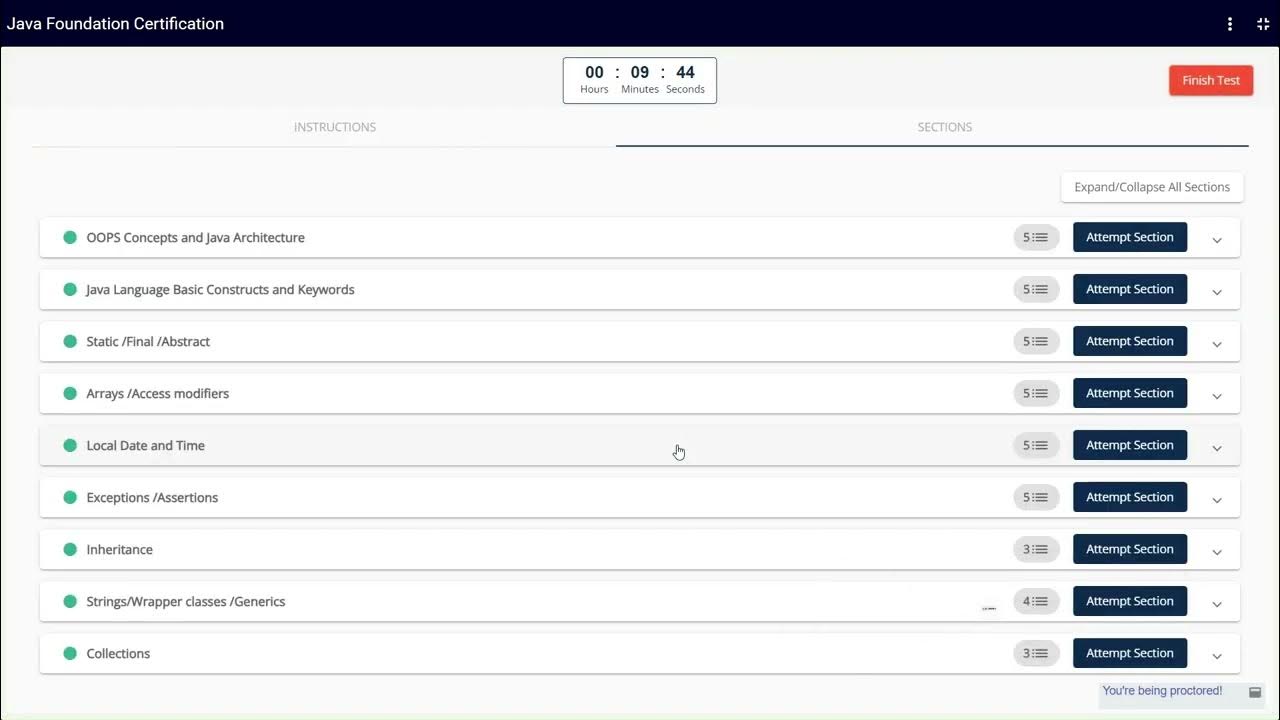
Task: Click green status dot for Local Date and Time
Action: (70, 445)
